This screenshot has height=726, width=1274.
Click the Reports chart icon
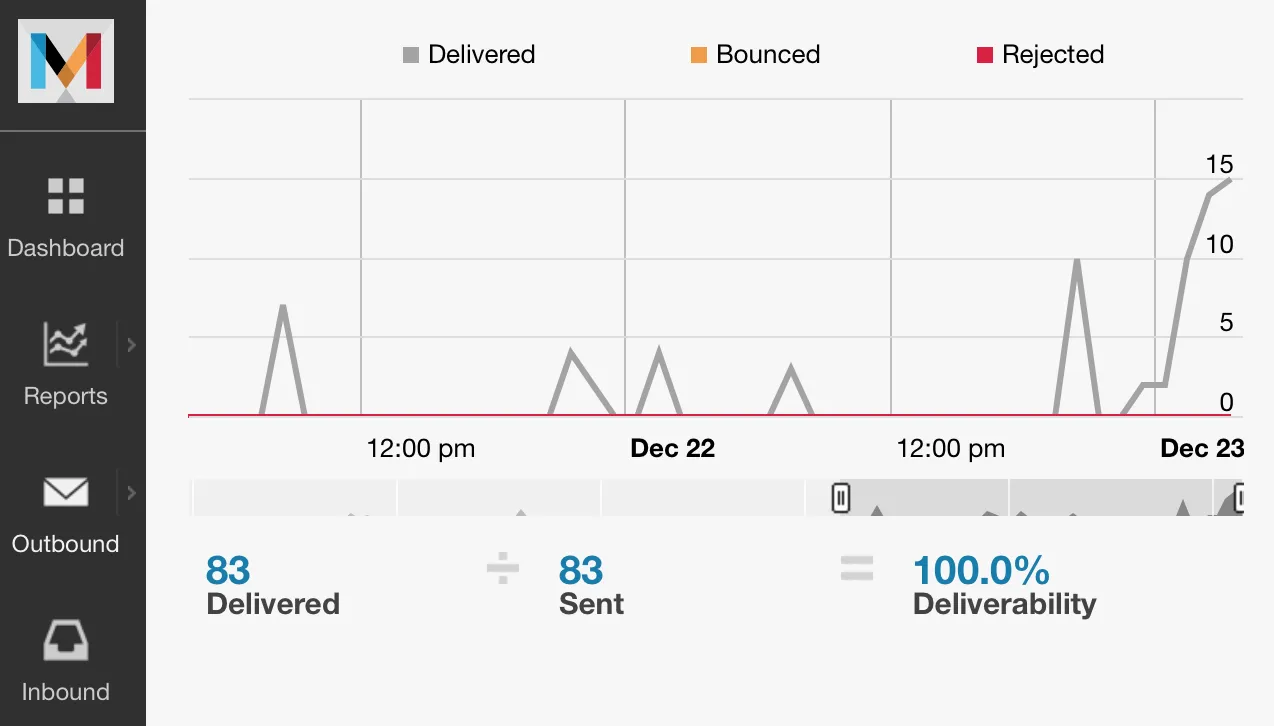tap(66, 343)
